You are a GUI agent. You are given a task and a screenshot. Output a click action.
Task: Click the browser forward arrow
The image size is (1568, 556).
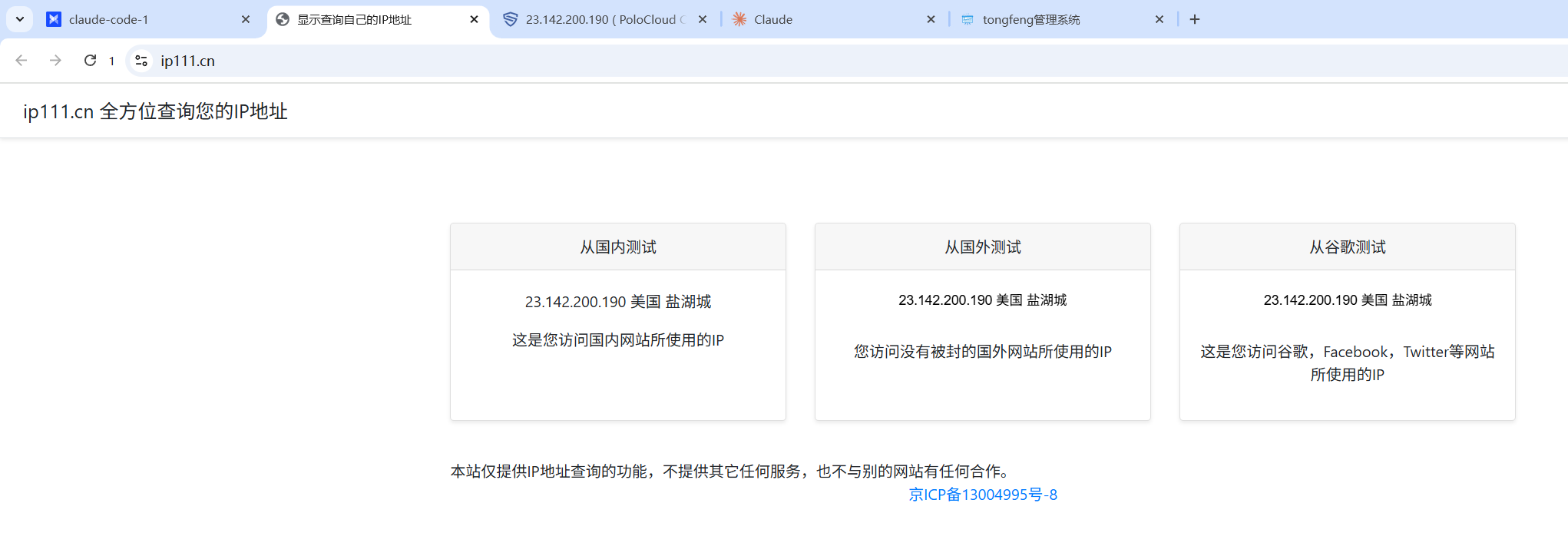[55, 61]
